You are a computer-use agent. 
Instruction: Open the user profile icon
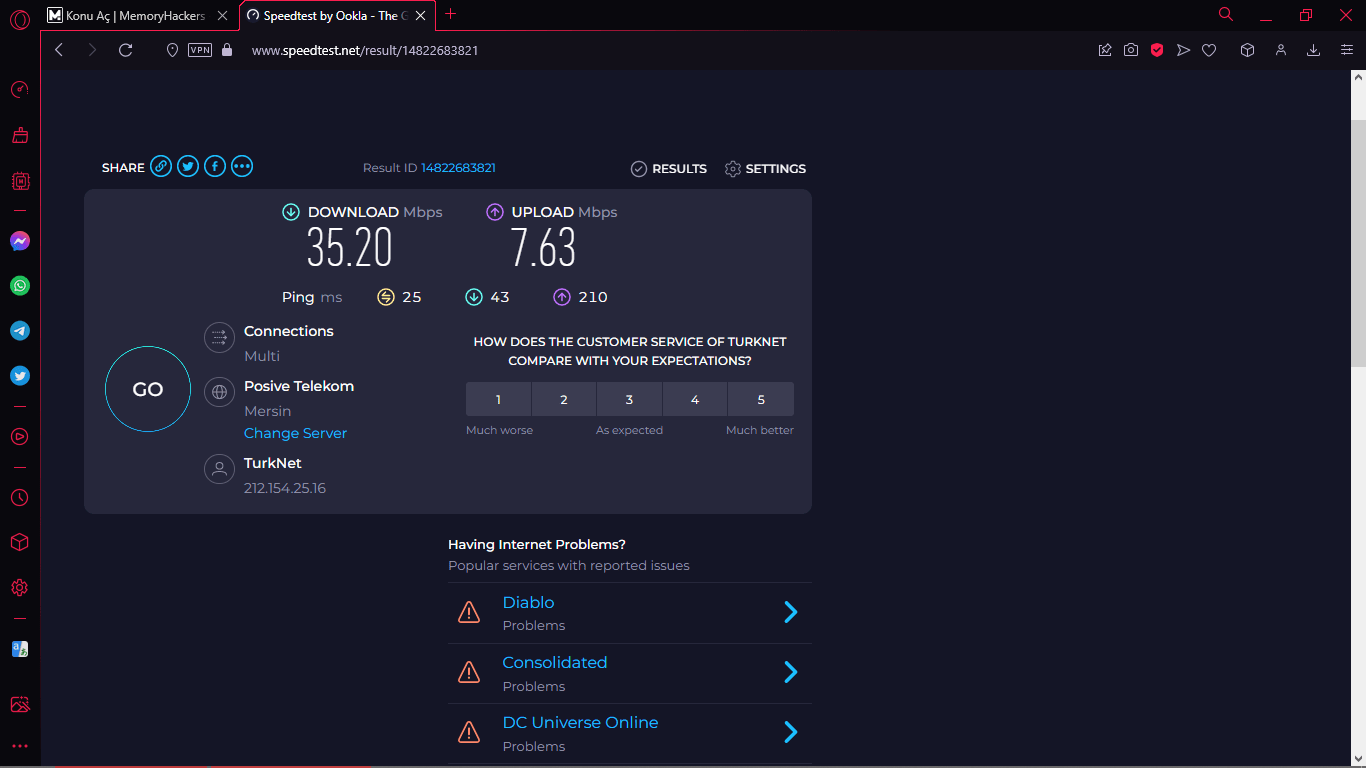[x=1281, y=50]
